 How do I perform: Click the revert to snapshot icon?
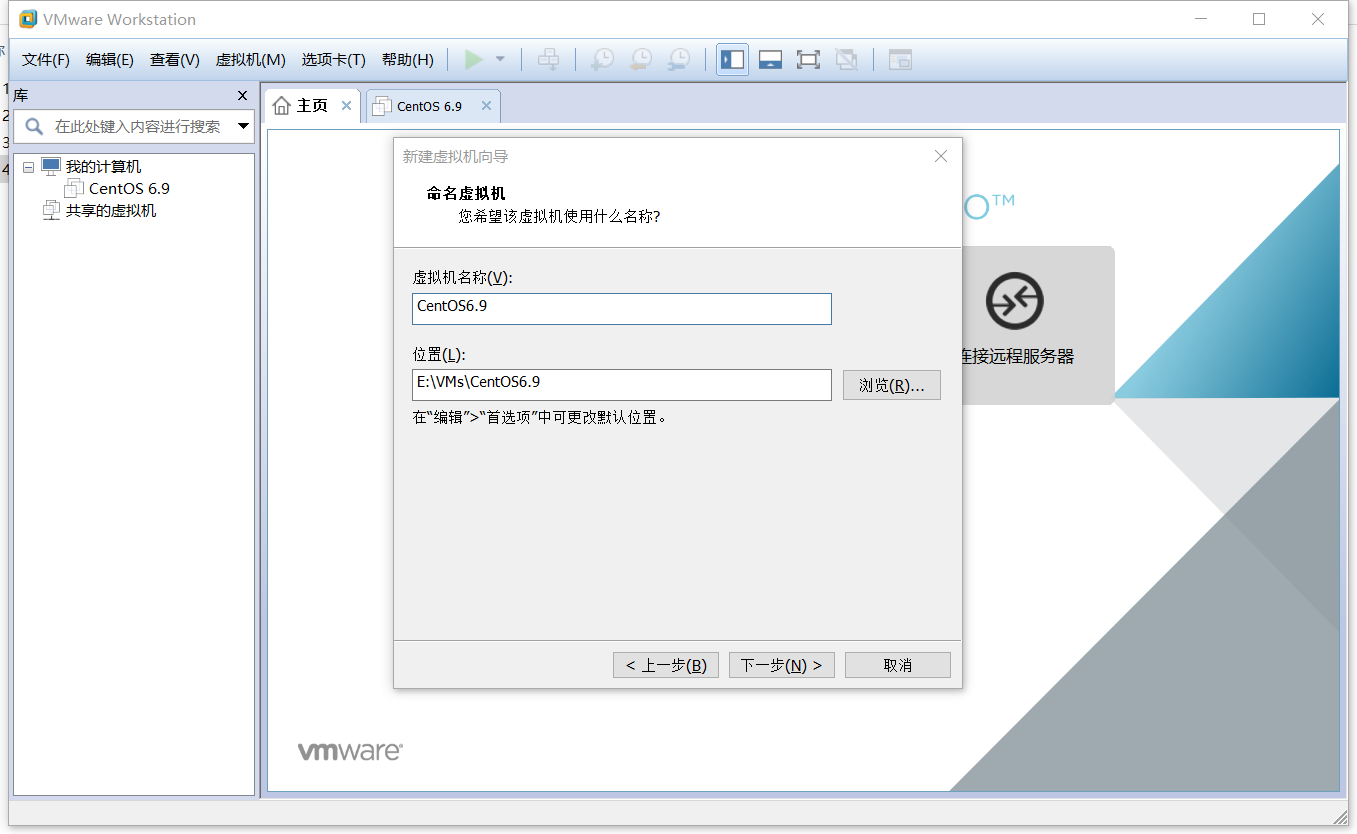[x=641, y=60]
